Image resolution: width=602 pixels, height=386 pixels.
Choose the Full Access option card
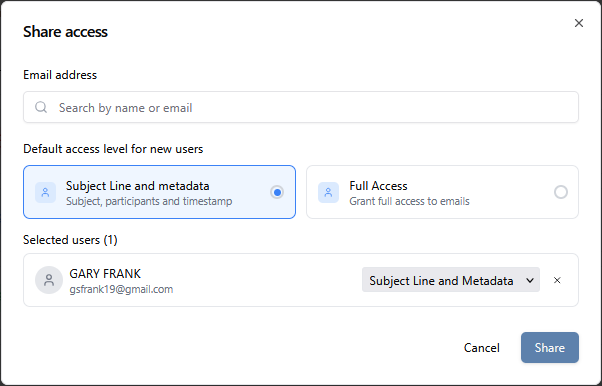(x=442, y=192)
